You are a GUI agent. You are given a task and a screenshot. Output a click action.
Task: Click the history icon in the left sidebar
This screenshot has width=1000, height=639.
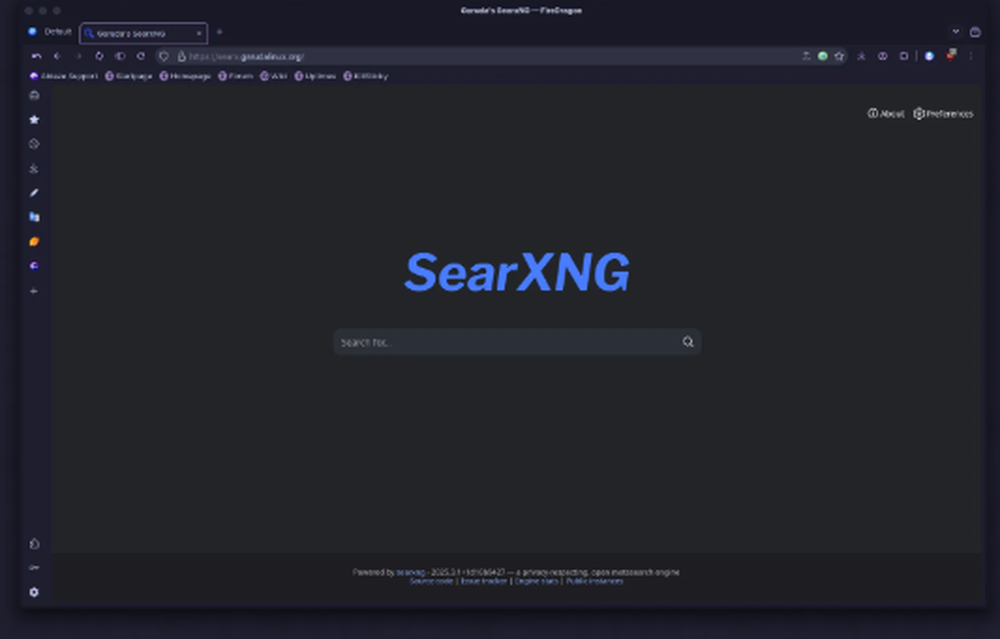point(34,143)
